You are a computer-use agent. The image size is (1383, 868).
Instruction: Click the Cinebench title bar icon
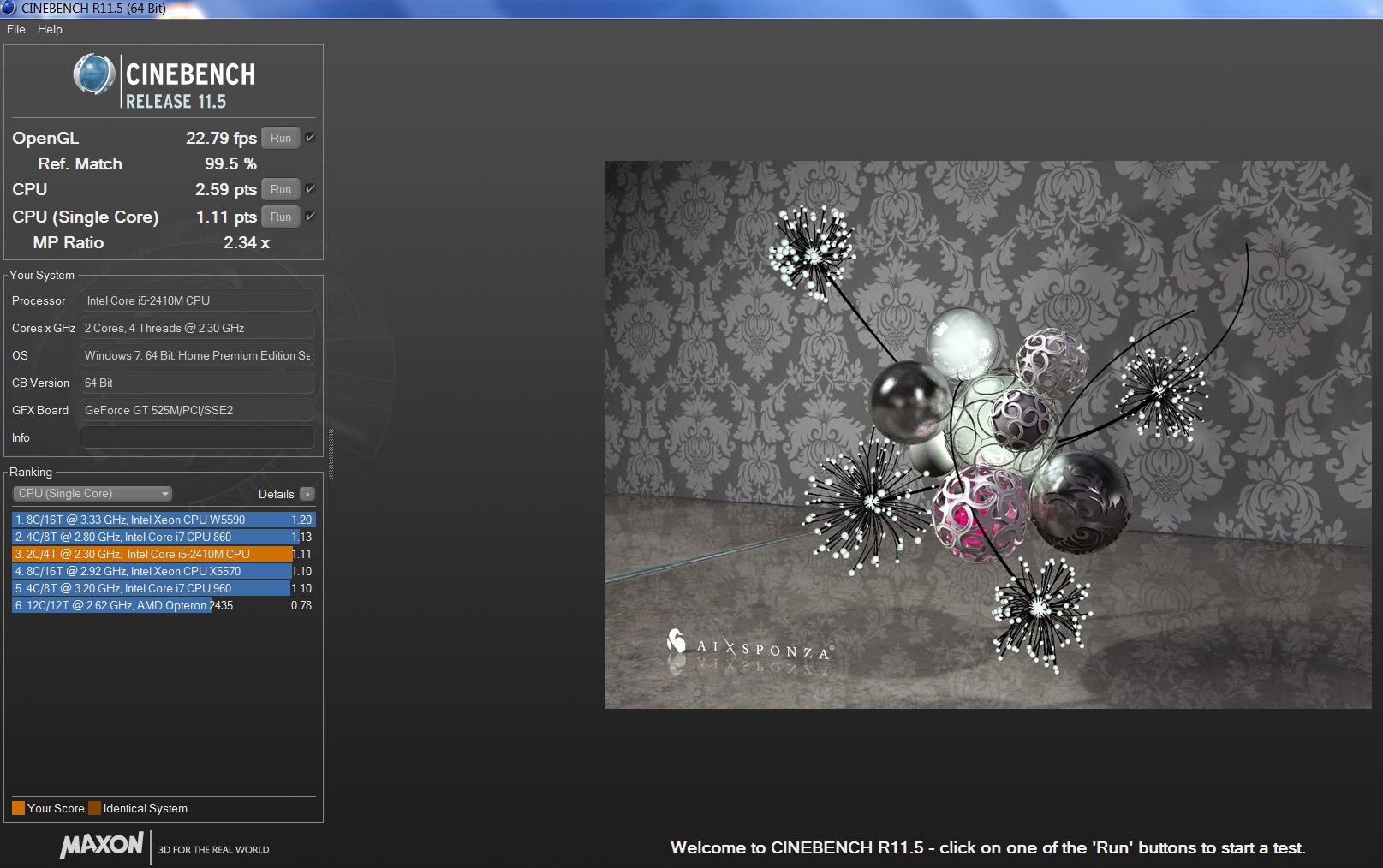click(9, 9)
